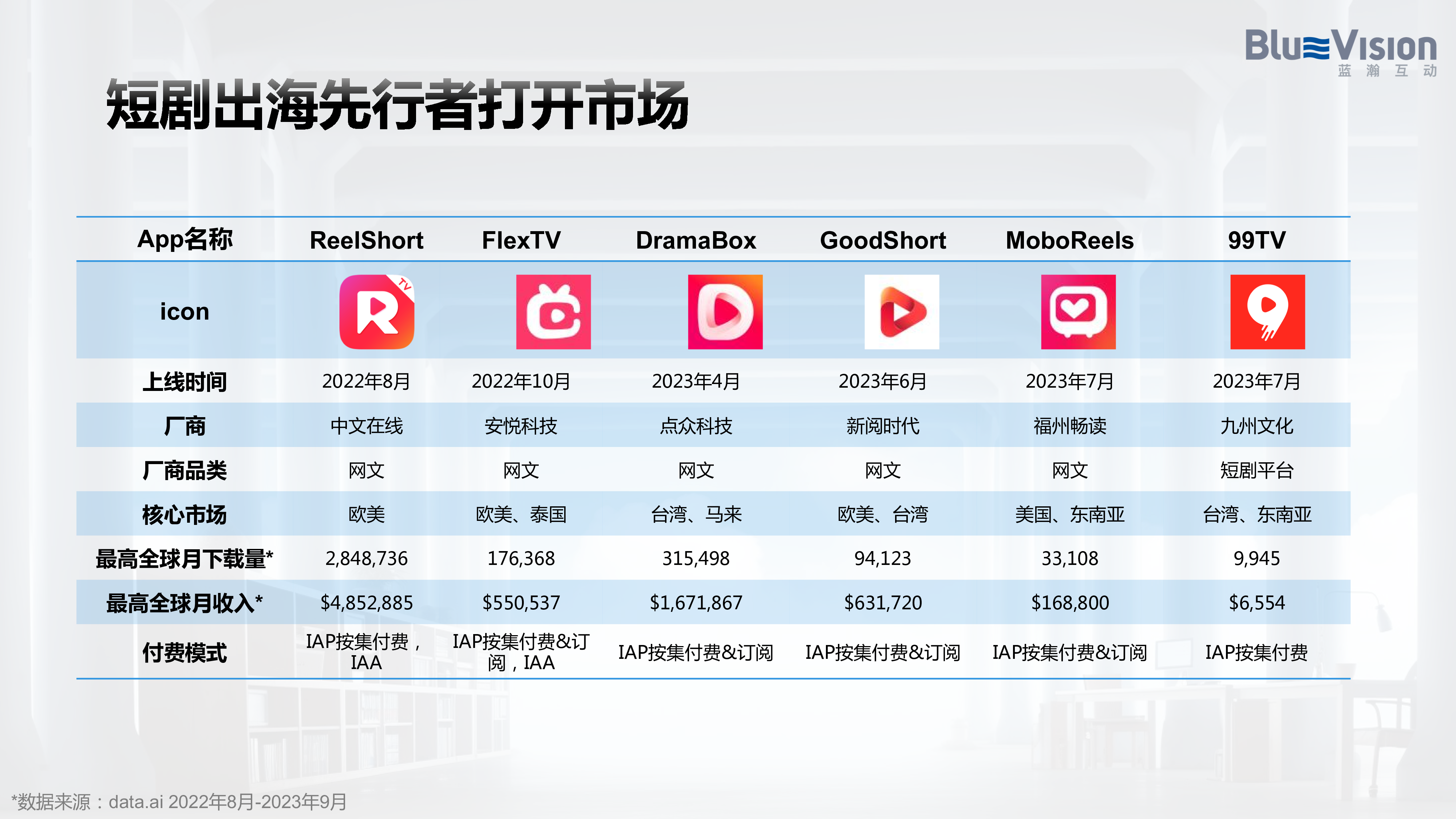This screenshot has width=1456, height=819.
Task: Click the 99TV payment model IAP按集付费
Action: click(1257, 652)
